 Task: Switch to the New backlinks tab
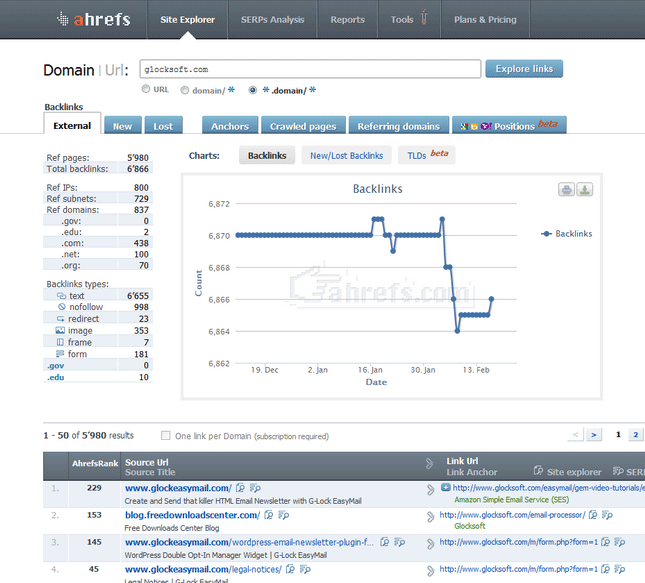tap(123, 125)
